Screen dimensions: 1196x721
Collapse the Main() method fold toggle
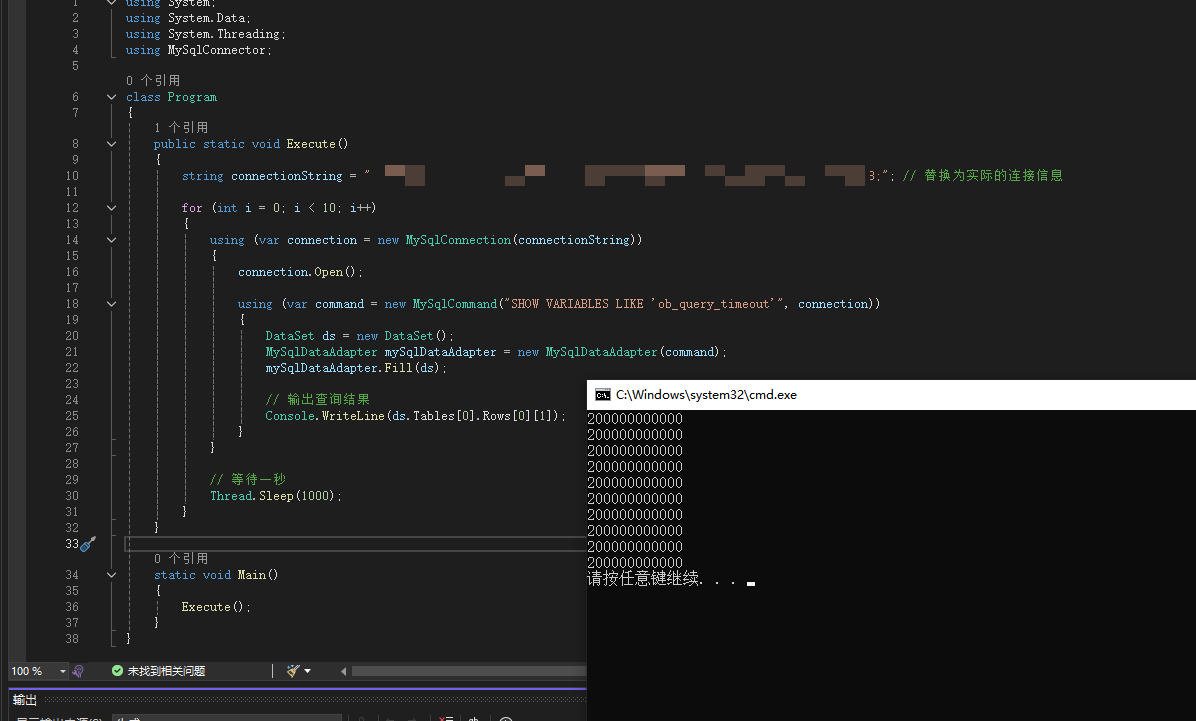111,575
